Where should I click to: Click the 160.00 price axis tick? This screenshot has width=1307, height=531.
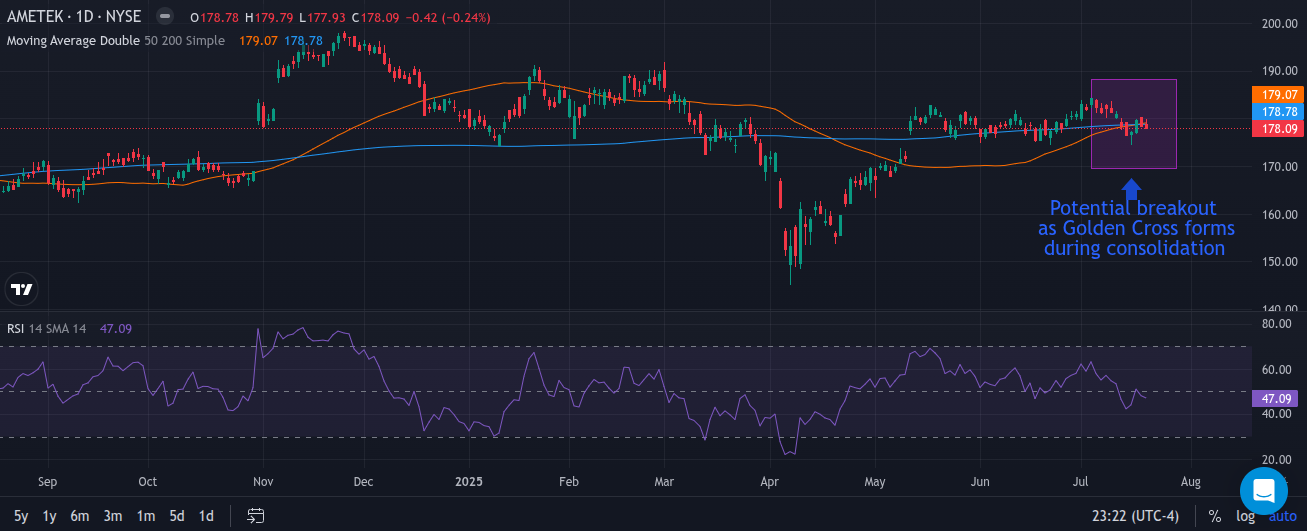tap(1279, 214)
